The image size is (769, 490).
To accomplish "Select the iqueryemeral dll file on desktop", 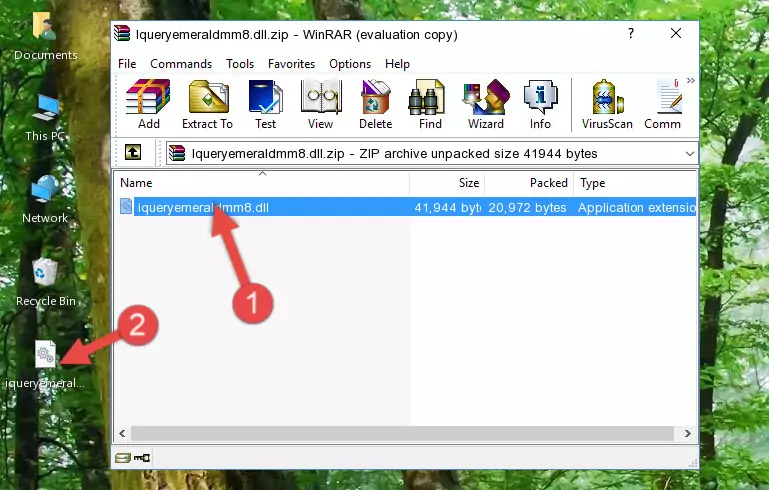I will click(x=45, y=365).
